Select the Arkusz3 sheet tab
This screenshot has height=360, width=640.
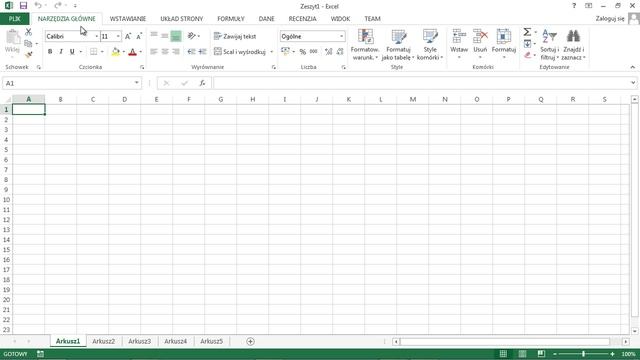140,341
